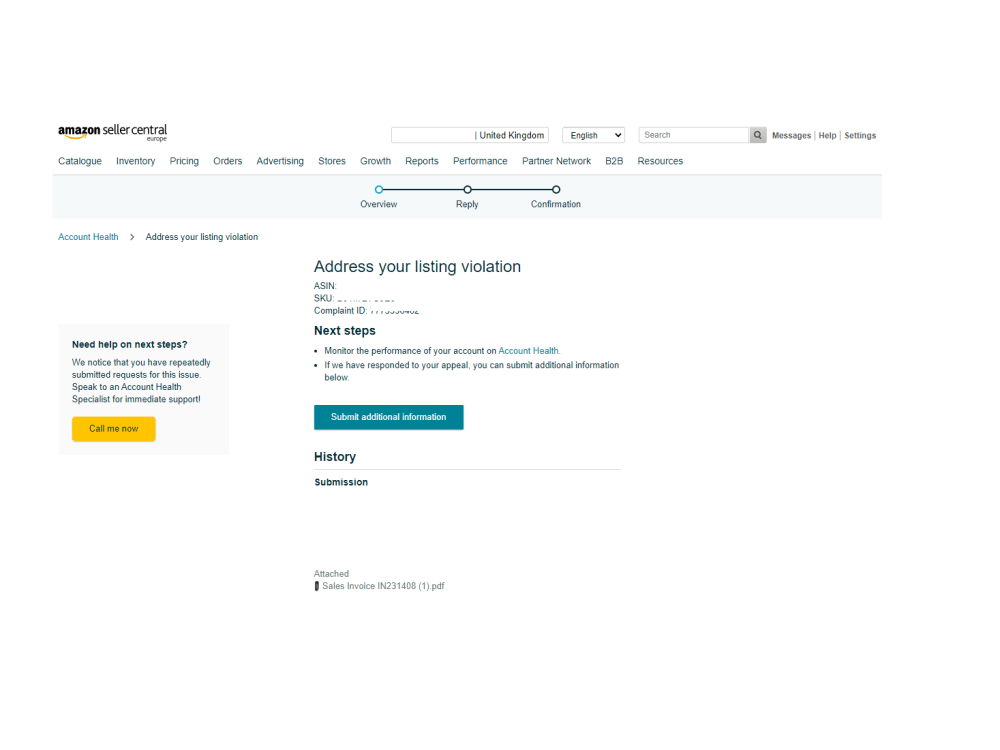Click the PDF attachment file icon
The image size is (1000, 750).
pos(316,586)
